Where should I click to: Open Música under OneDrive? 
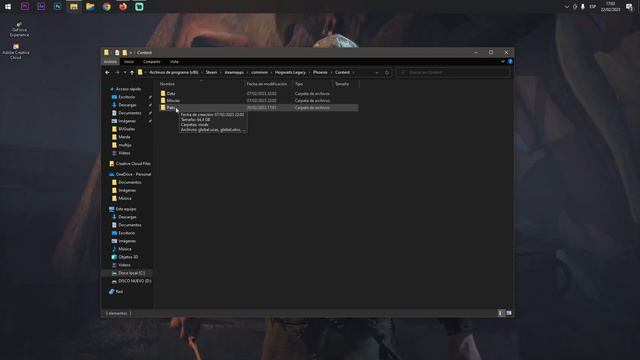click(x=124, y=198)
